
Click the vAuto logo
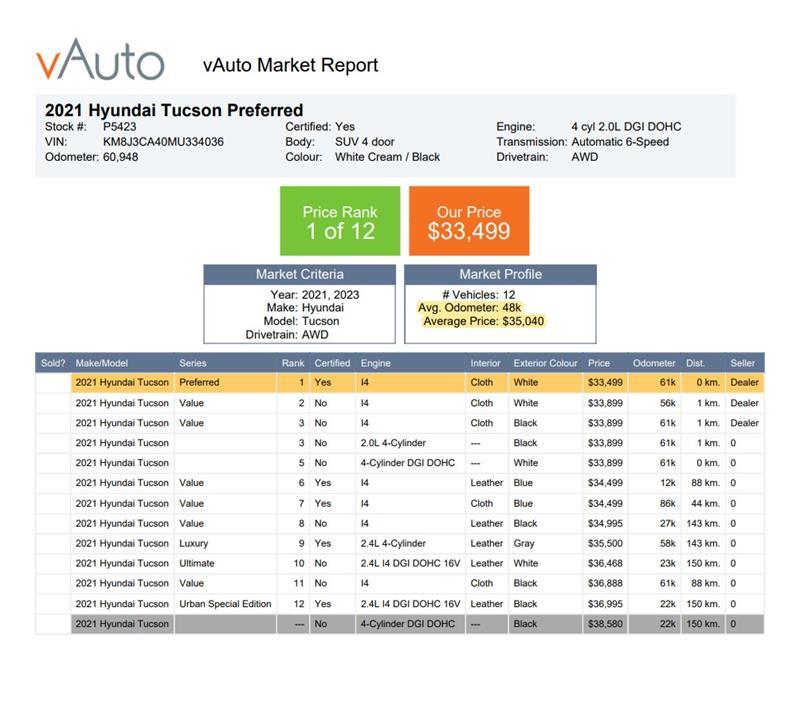[100, 59]
